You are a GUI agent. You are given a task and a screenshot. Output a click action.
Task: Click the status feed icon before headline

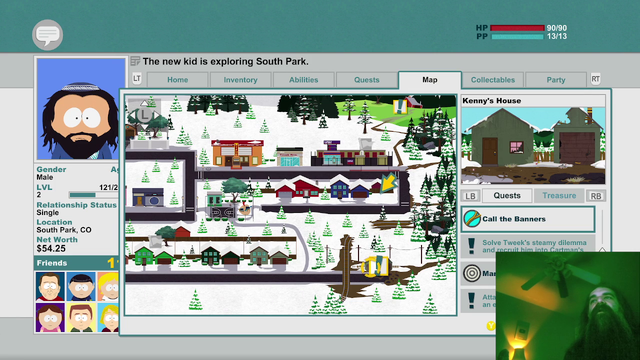[x=136, y=61]
